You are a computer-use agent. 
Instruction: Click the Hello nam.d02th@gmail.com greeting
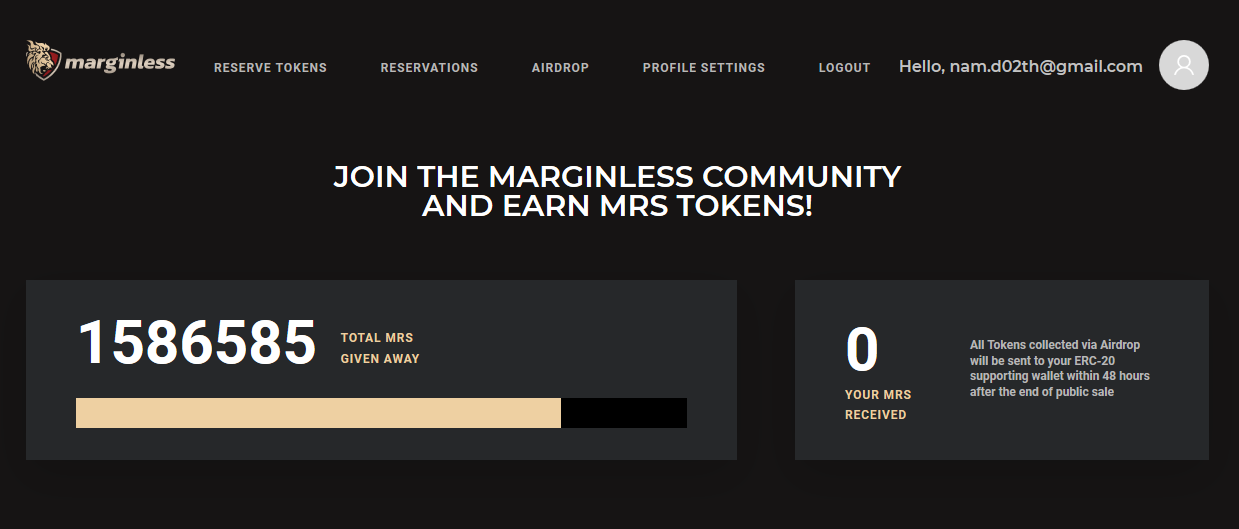coord(1020,67)
